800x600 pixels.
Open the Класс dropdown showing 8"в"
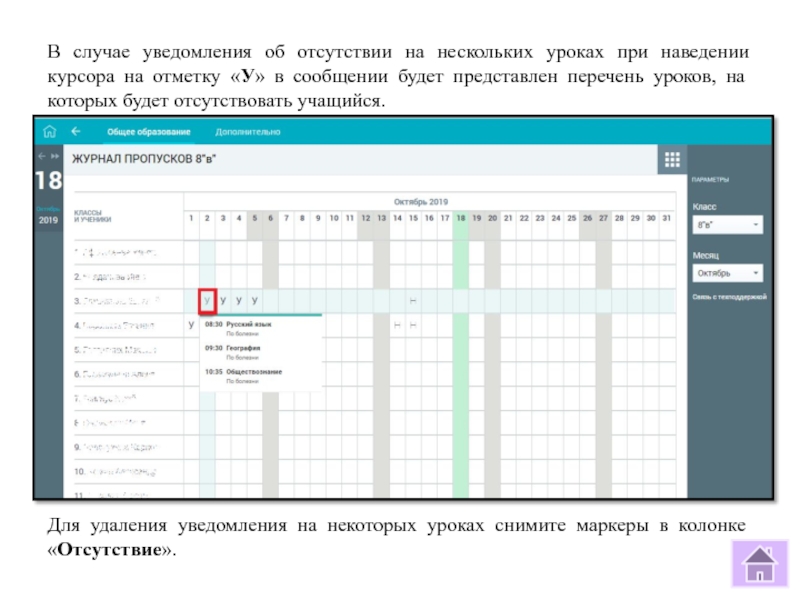[727, 225]
